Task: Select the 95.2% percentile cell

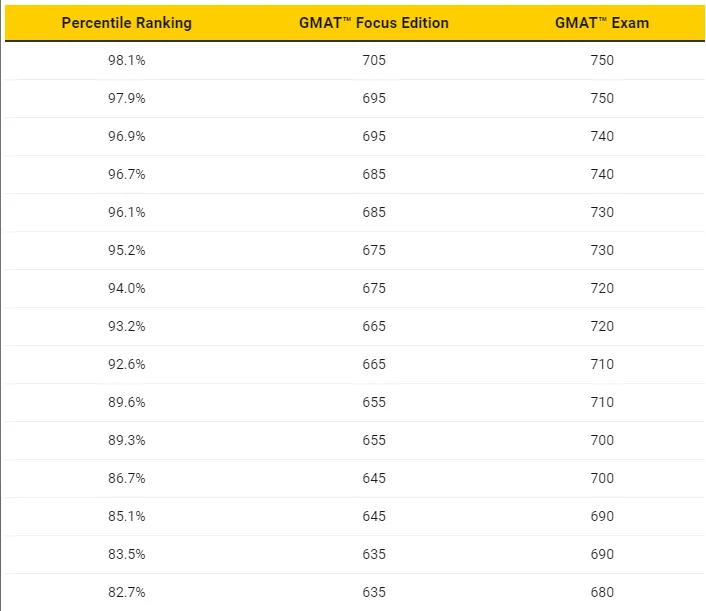Action: click(x=127, y=250)
